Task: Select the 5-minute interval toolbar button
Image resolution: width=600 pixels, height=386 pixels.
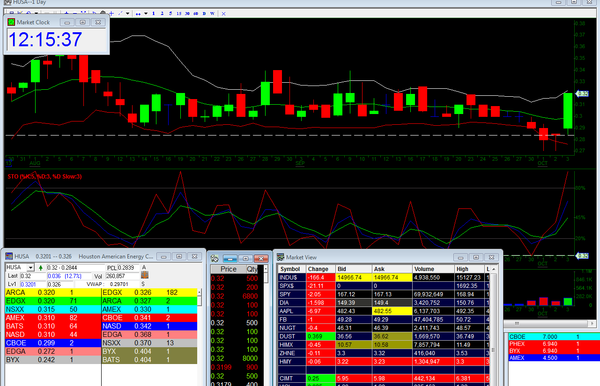Action: [170, 13]
